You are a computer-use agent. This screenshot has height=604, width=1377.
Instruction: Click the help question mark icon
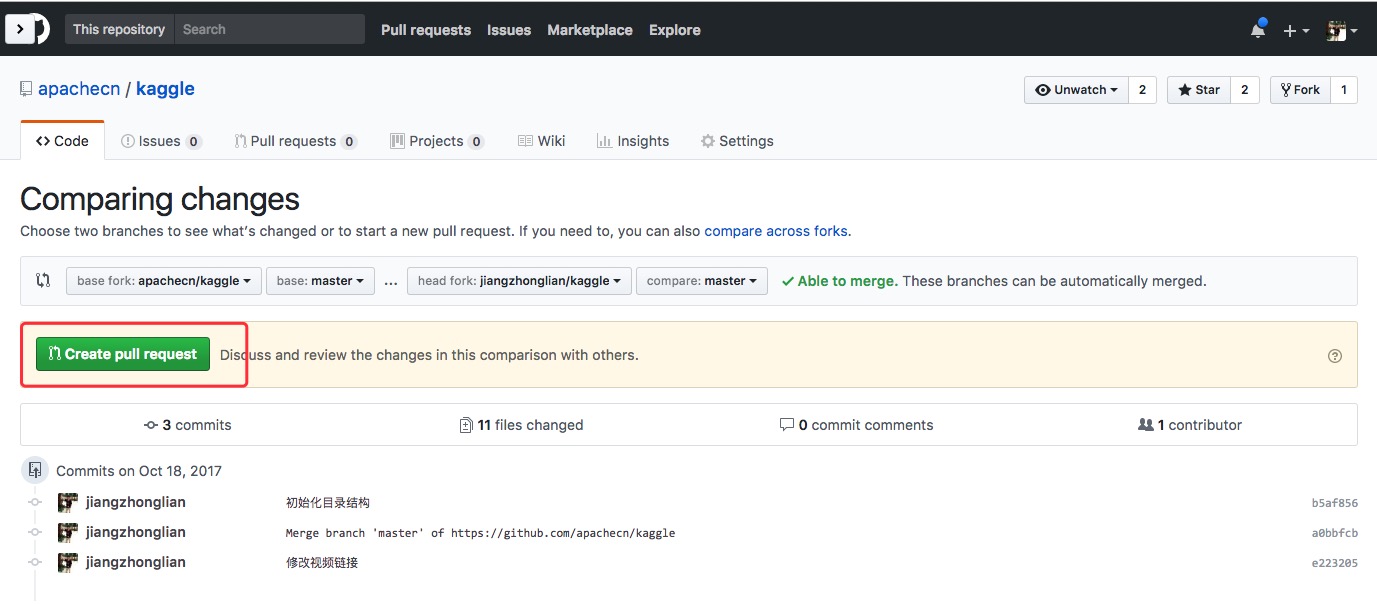(x=1334, y=356)
